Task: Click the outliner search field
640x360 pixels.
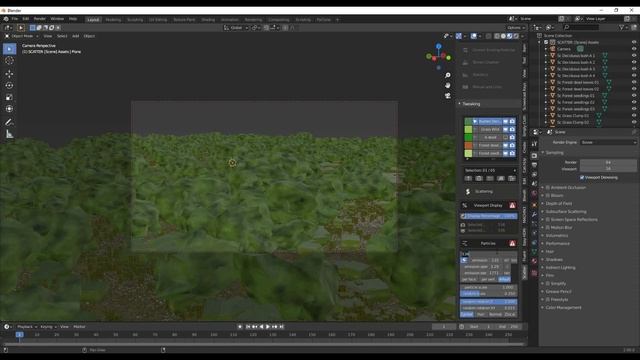Action: point(581,27)
